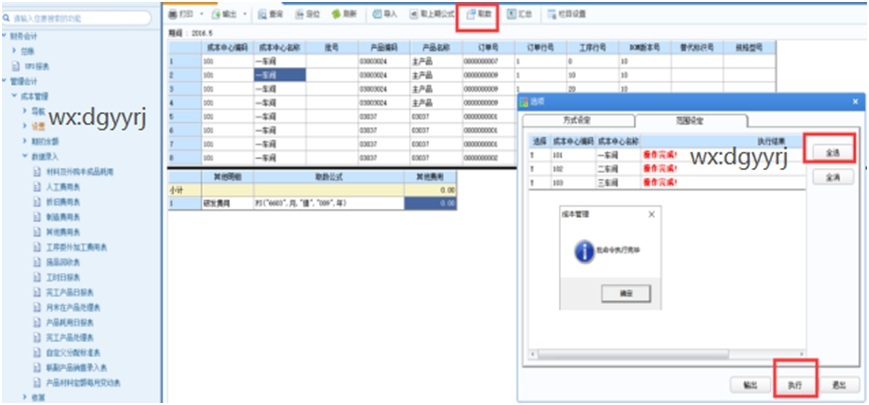Screen dimensions: 869x405
Task: Click the document icon beside 折旧费用表
Action: point(37,202)
